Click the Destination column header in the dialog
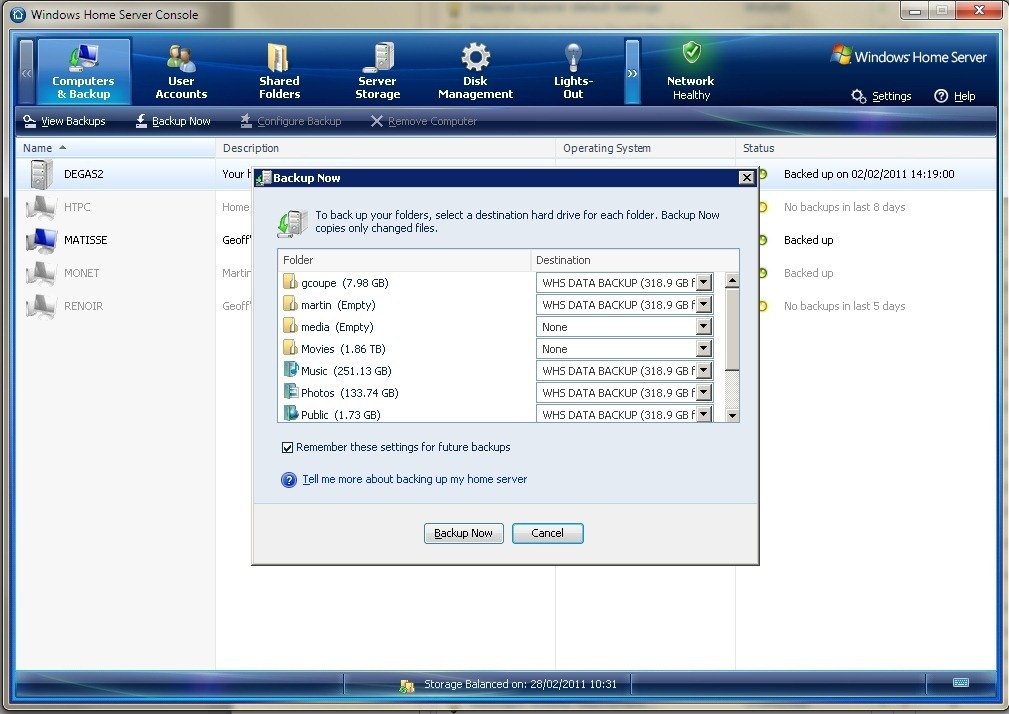The height and width of the screenshot is (714, 1009). pos(634,260)
